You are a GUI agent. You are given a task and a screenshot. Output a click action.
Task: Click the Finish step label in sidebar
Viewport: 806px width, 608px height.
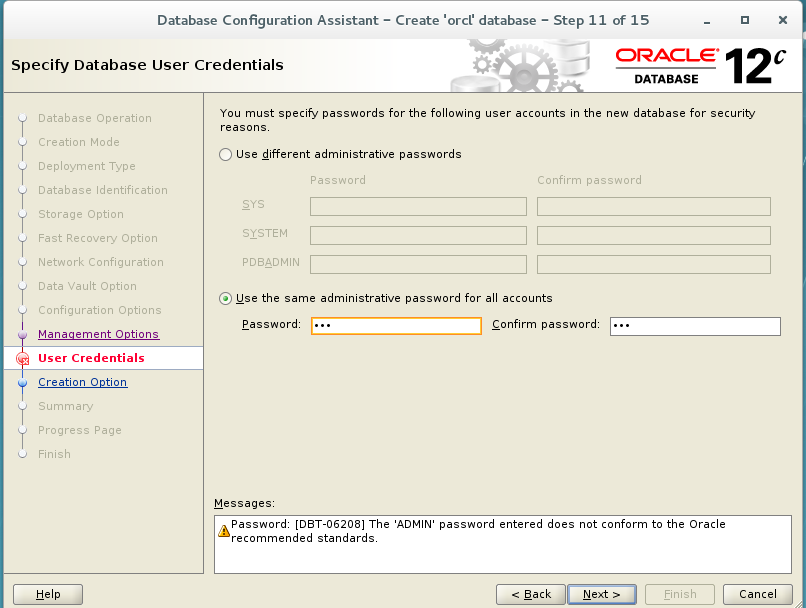pos(54,454)
